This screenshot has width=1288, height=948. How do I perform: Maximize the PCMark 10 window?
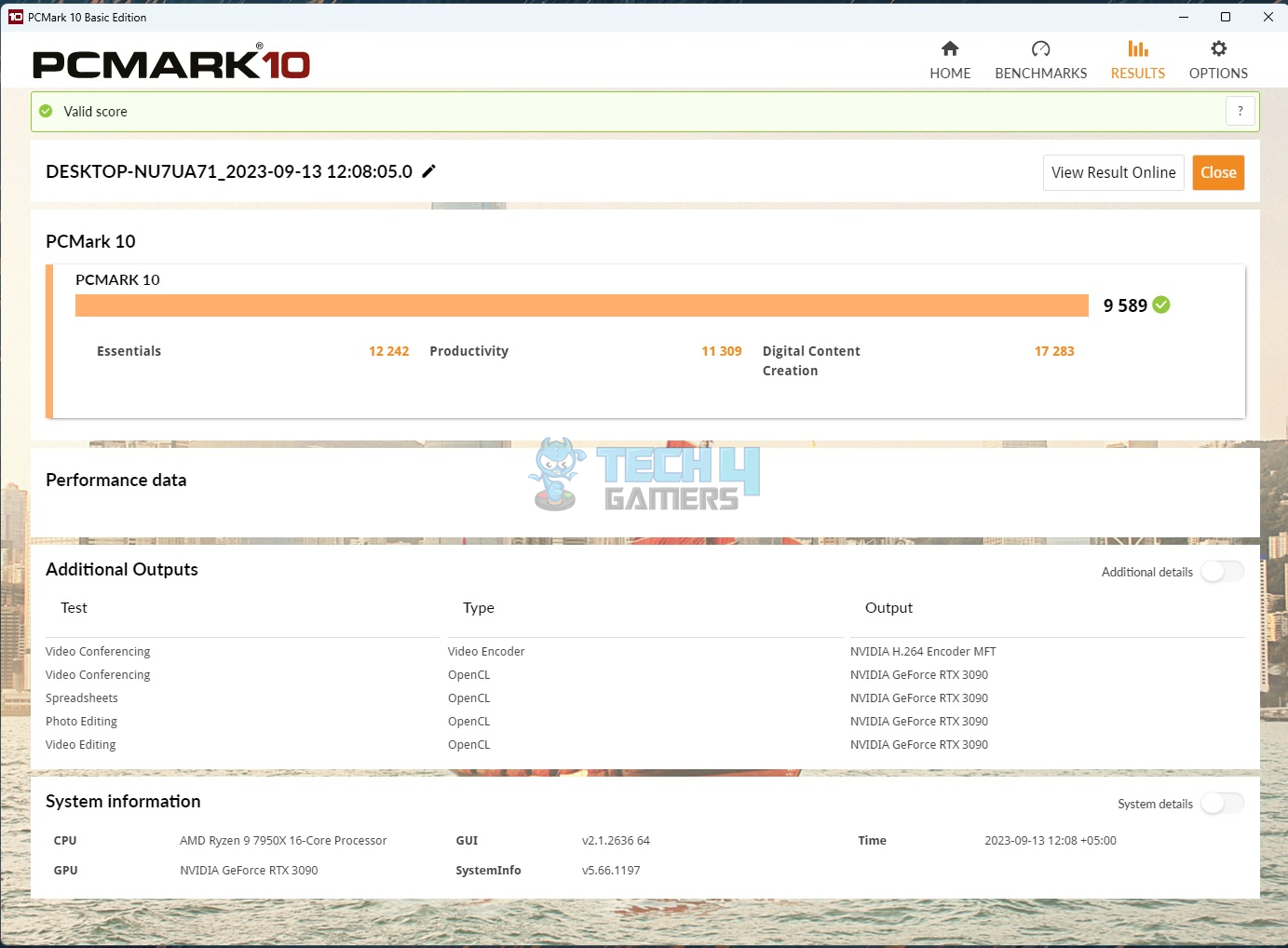[x=1226, y=17]
